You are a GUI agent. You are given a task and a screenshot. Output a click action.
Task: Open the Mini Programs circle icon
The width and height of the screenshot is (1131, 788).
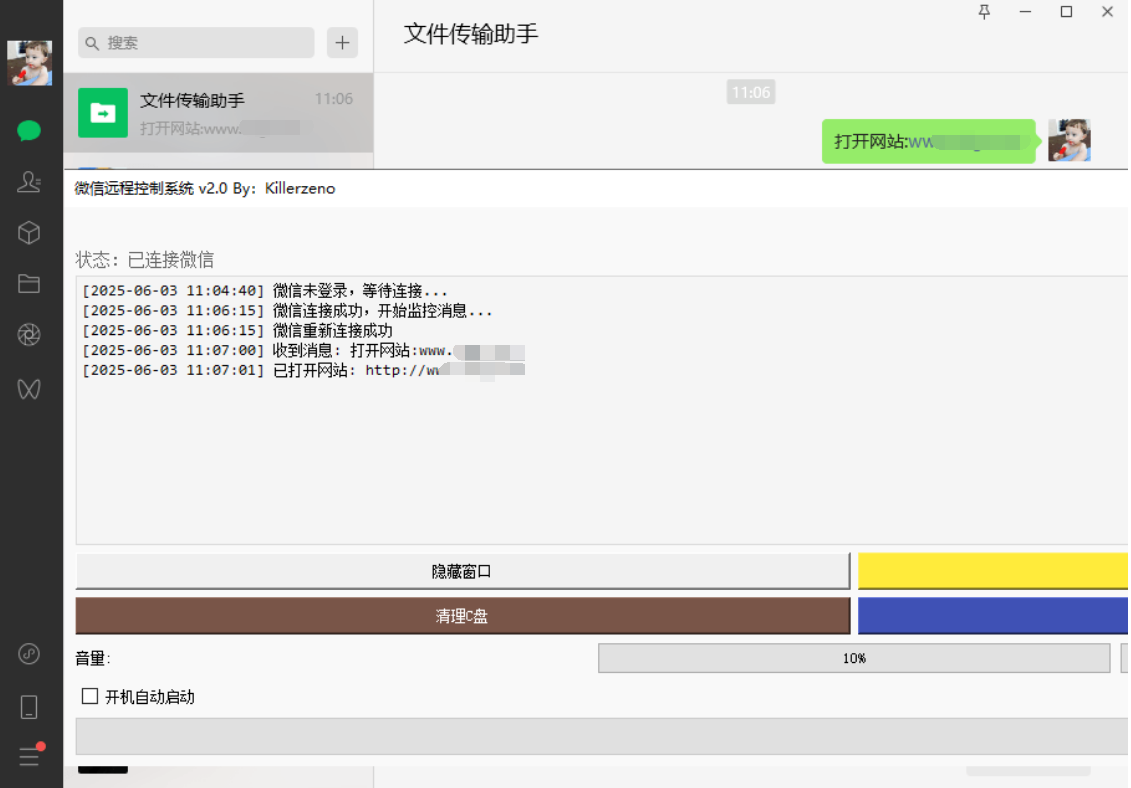click(28, 654)
